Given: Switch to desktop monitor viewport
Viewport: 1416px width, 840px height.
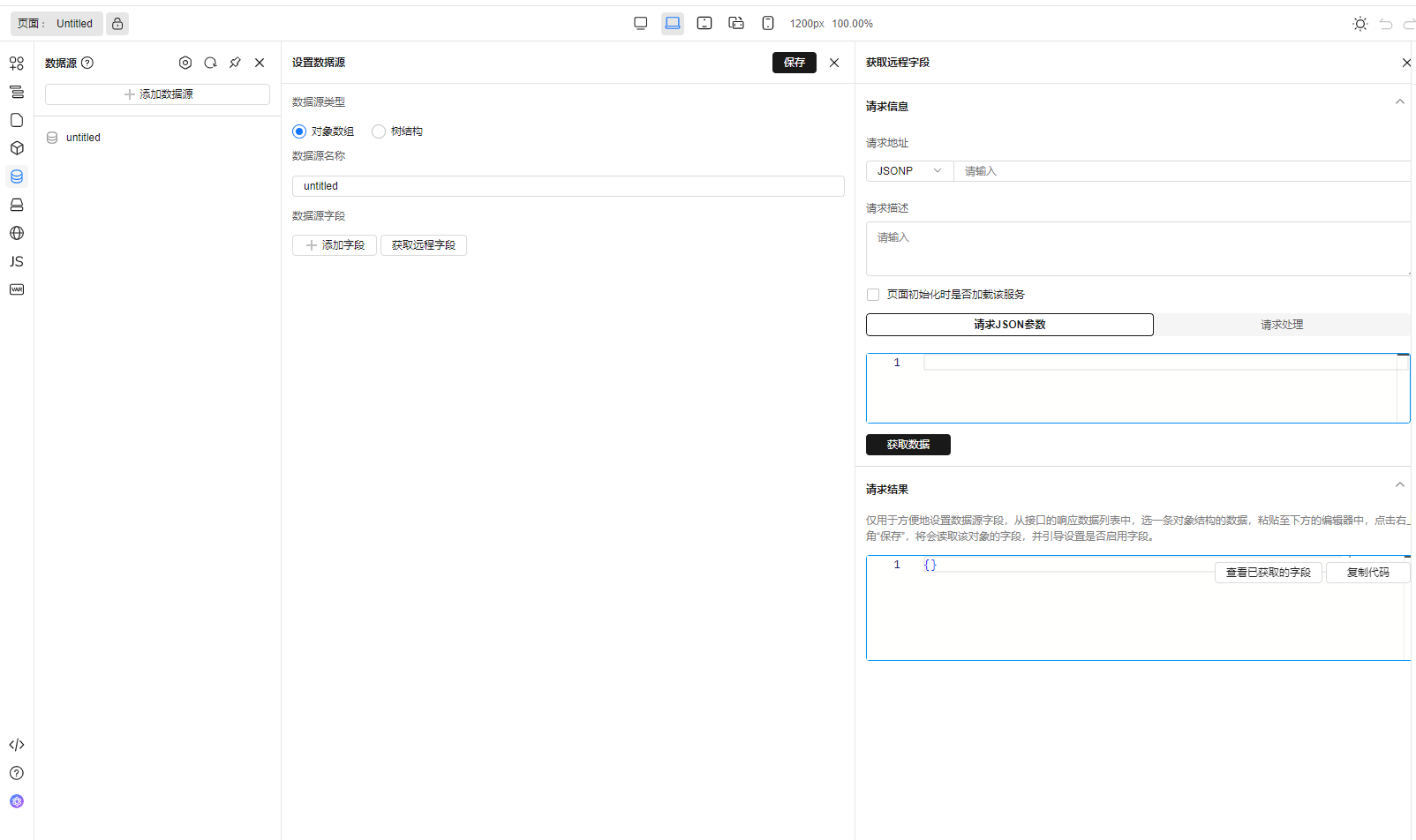Looking at the screenshot, I should pos(641,24).
